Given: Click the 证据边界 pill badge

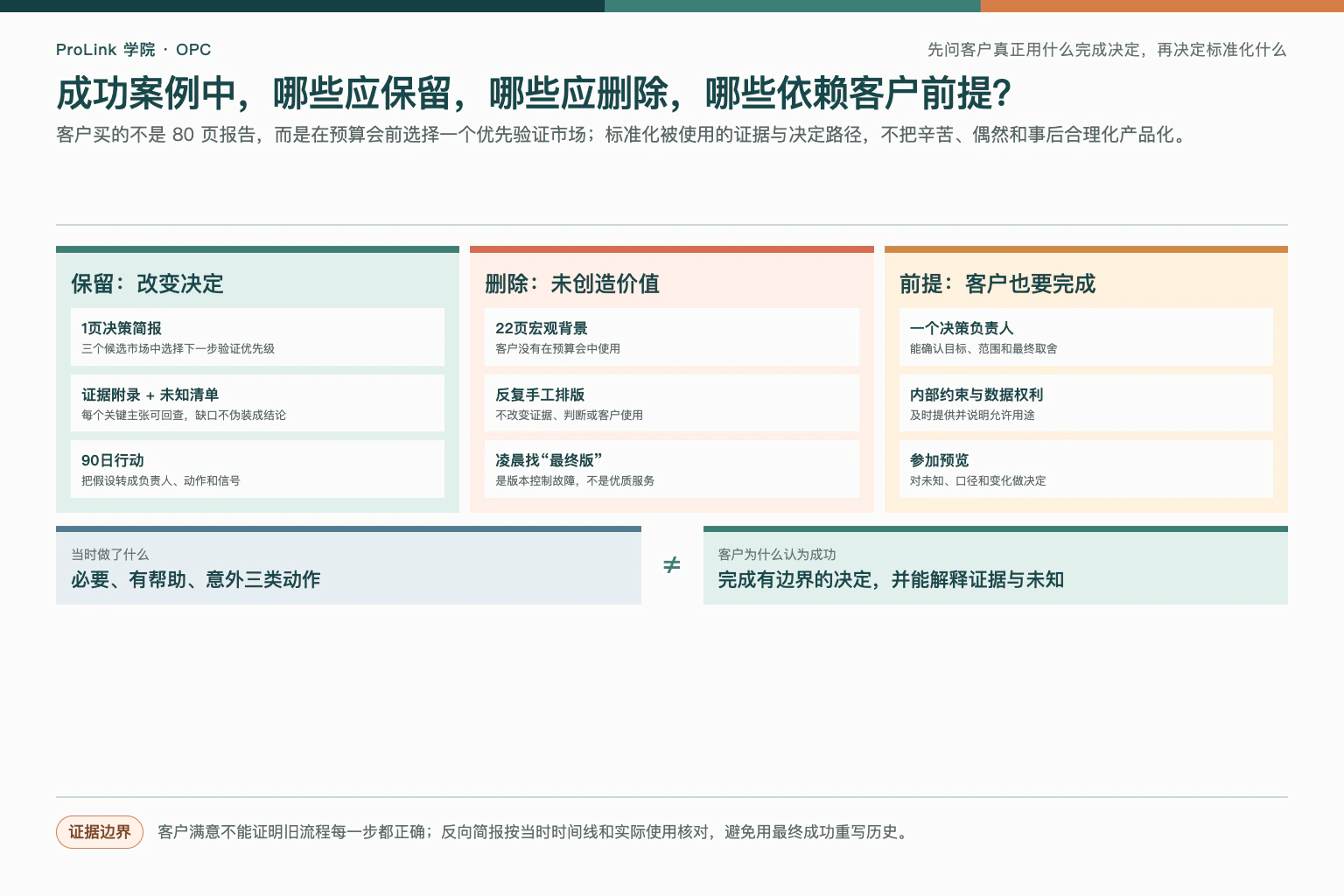Looking at the screenshot, I should click(100, 832).
